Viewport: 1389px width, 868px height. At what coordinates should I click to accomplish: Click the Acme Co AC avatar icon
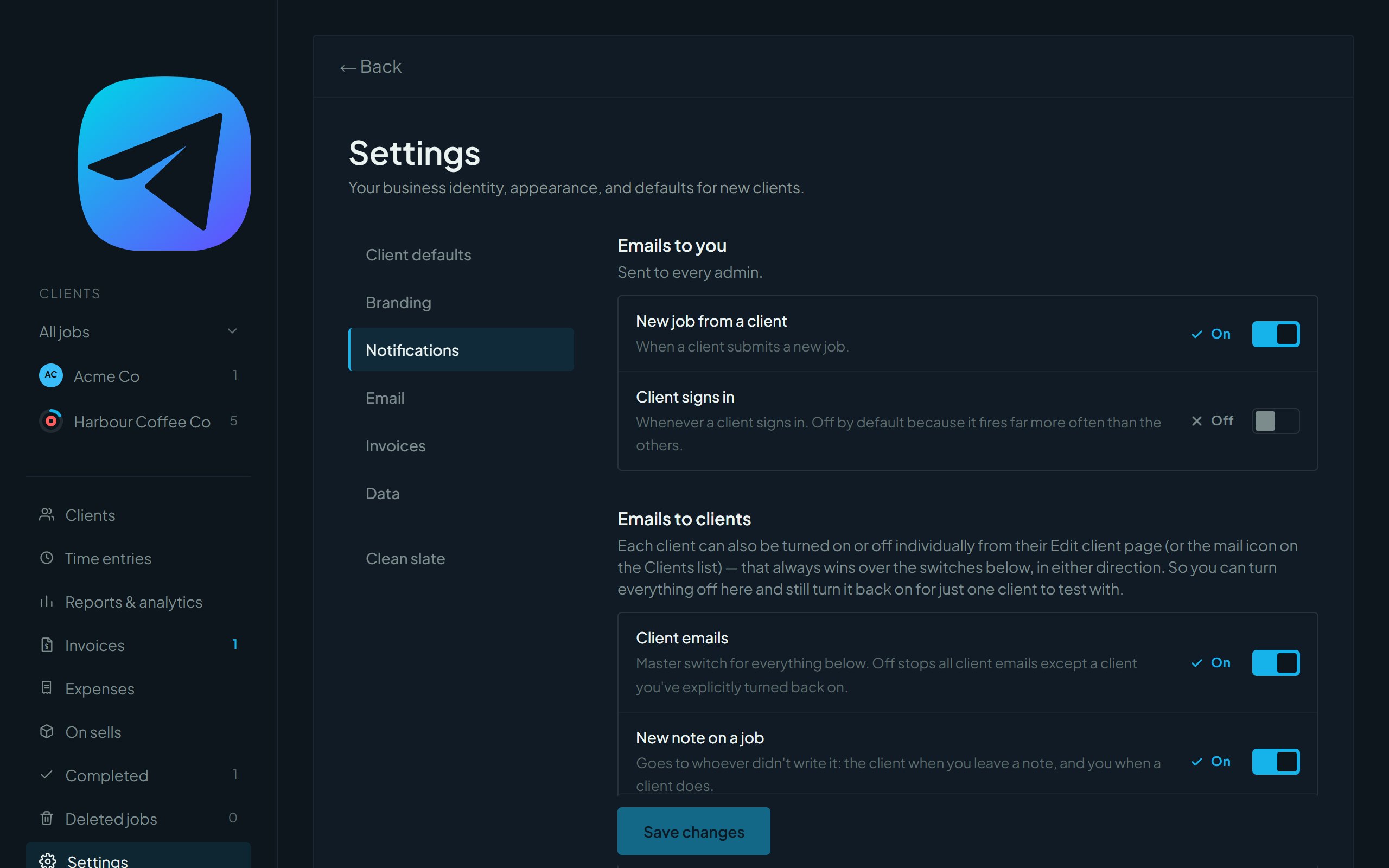[51, 375]
